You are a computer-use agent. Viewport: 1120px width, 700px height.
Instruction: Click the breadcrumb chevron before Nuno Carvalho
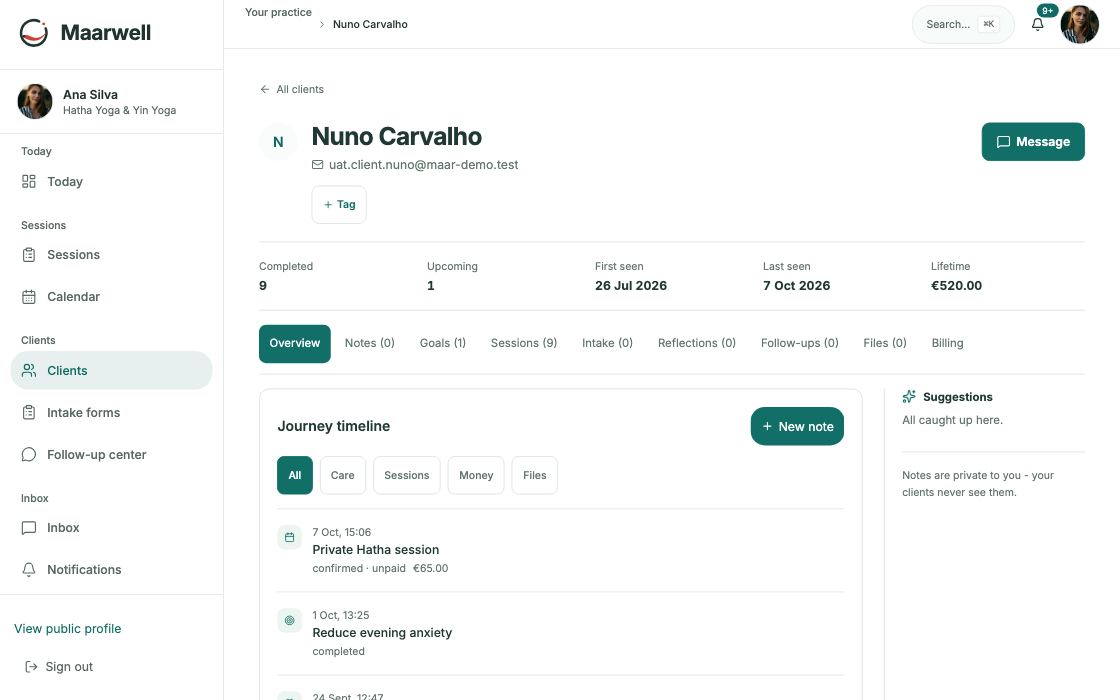click(322, 24)
